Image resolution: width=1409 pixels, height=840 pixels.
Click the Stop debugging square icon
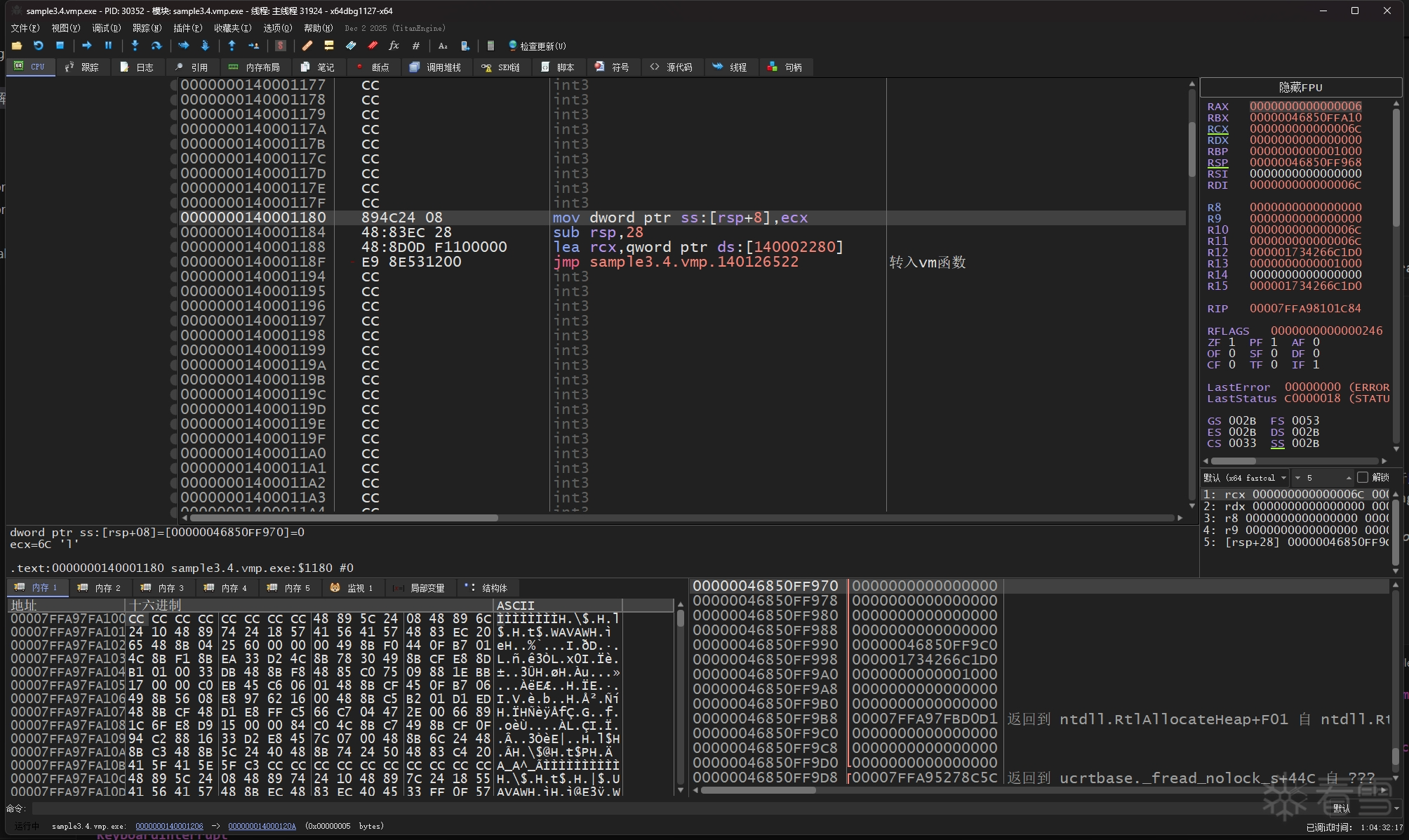60,46
